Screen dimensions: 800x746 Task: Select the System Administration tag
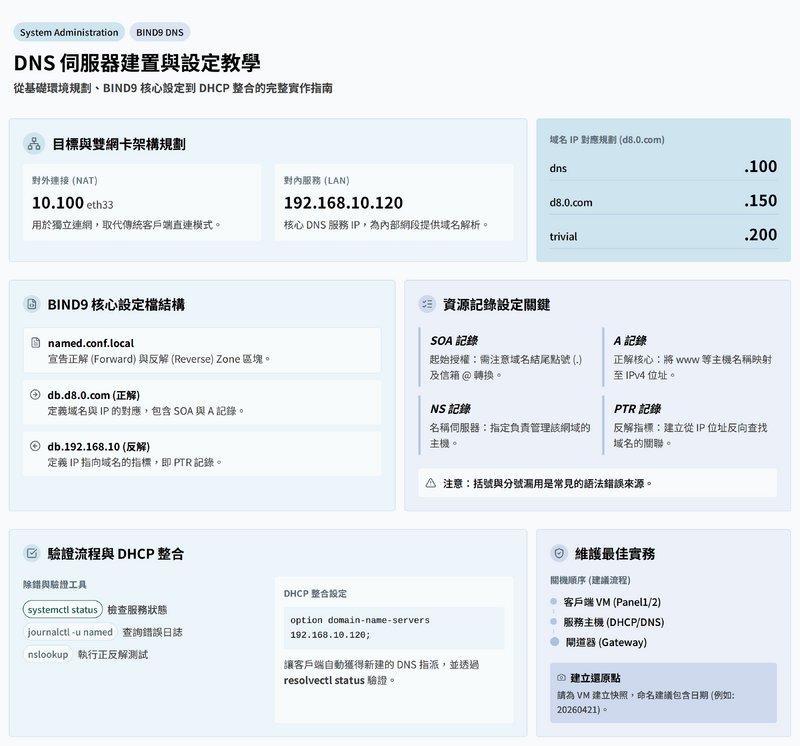(69, 33)
